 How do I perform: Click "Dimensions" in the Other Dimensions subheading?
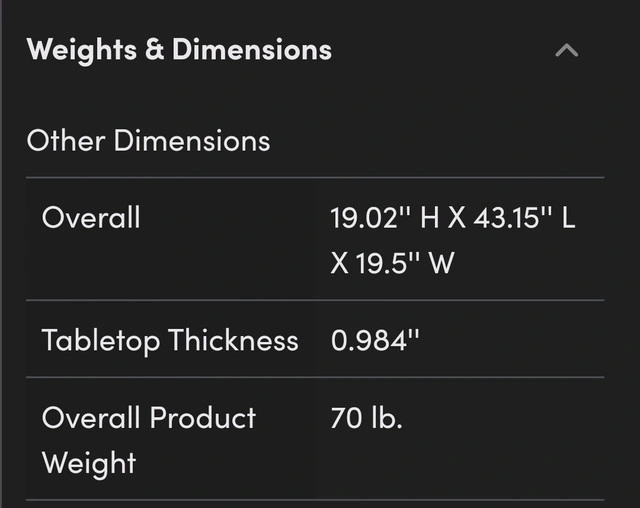click(192, 140)
